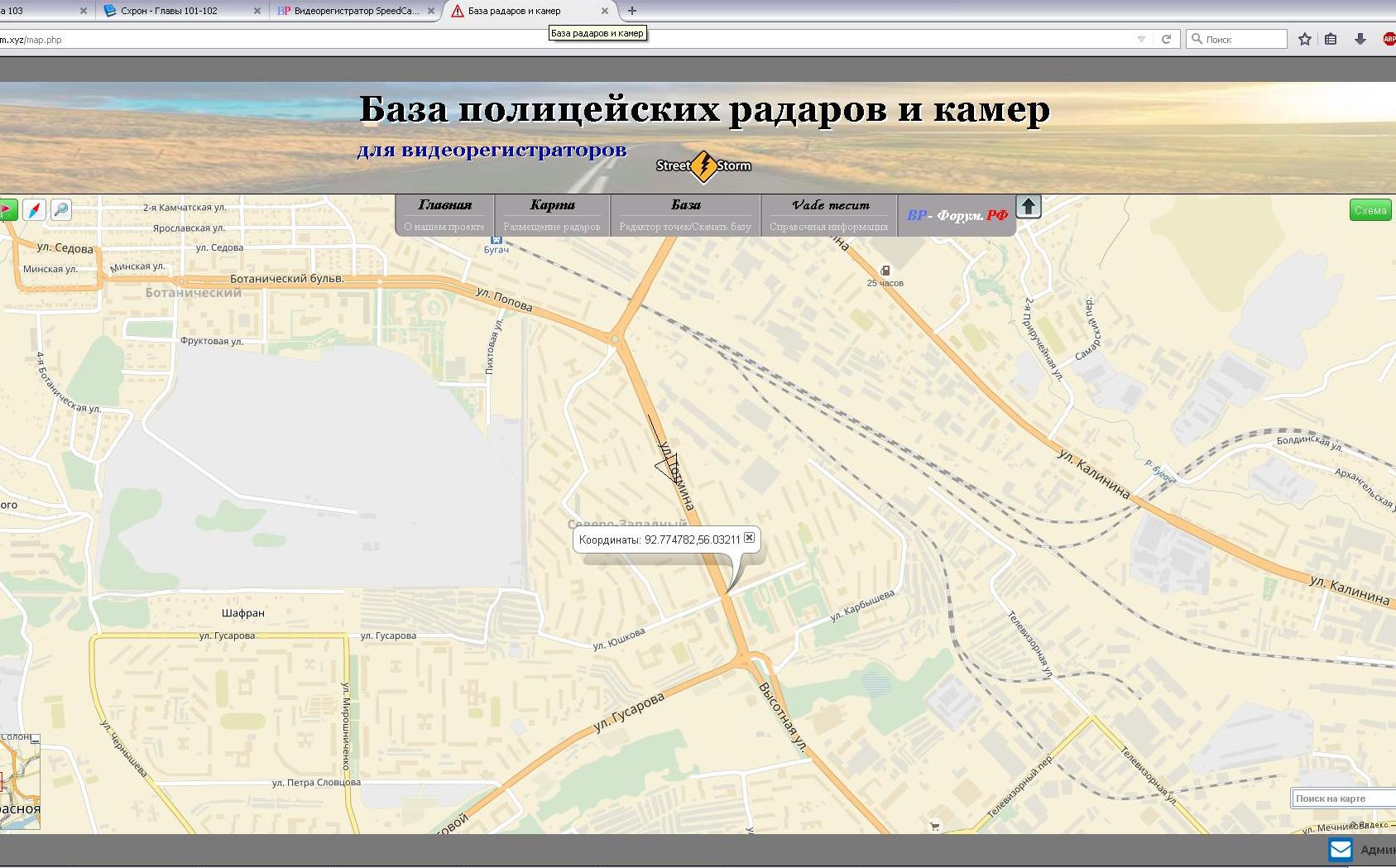Image resolution: width=1396 pixels, height=868 pixels.
Task: Open a new browser tab
Action: [632, 11]
